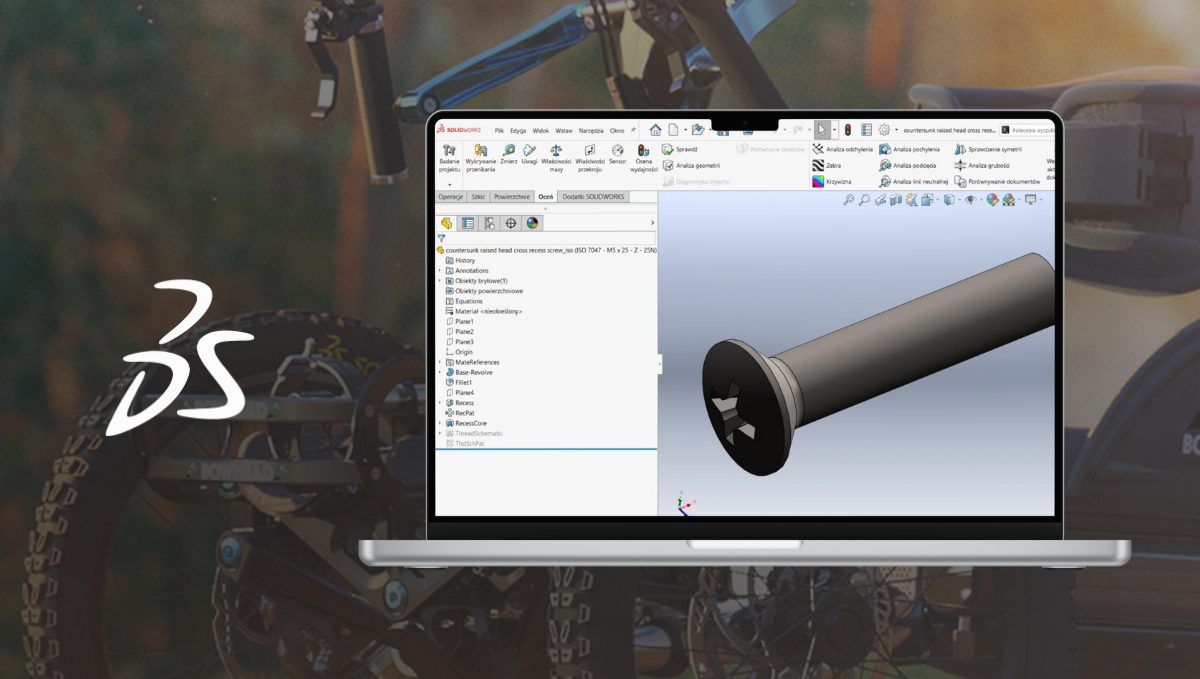Image resolution: width=1200 pixels, height=679 pixels.
Task: Open Analiza podcięcia undercut analysis
Action: coord(908,165)
